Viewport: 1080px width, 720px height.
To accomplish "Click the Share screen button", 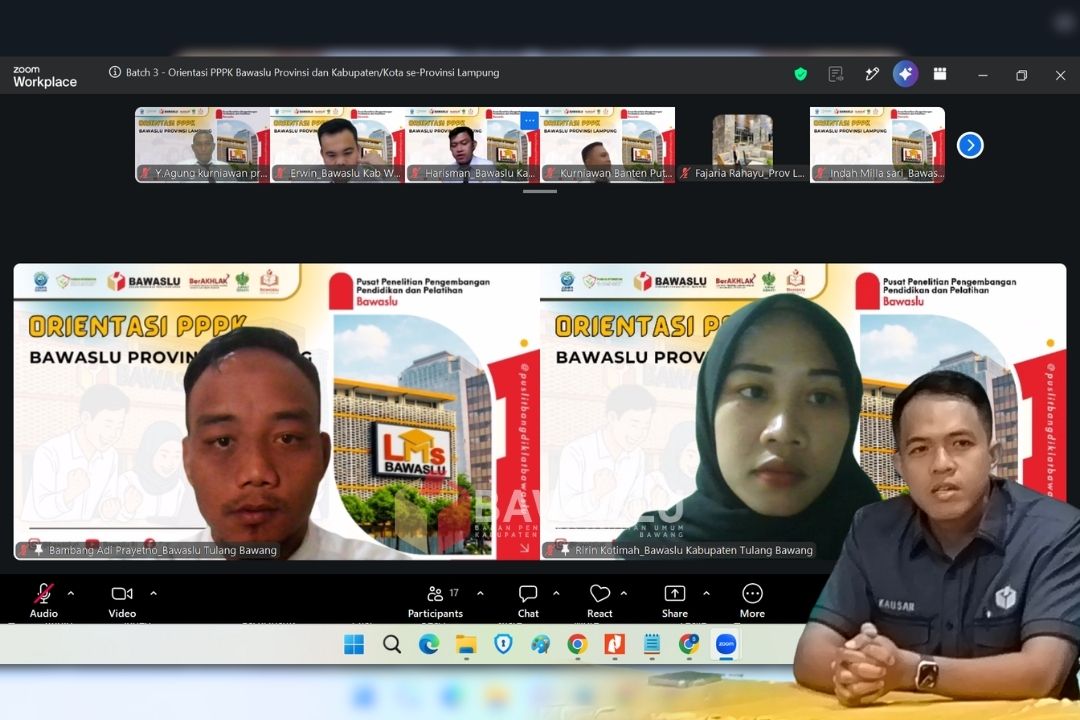I will [x=675, y=601].
